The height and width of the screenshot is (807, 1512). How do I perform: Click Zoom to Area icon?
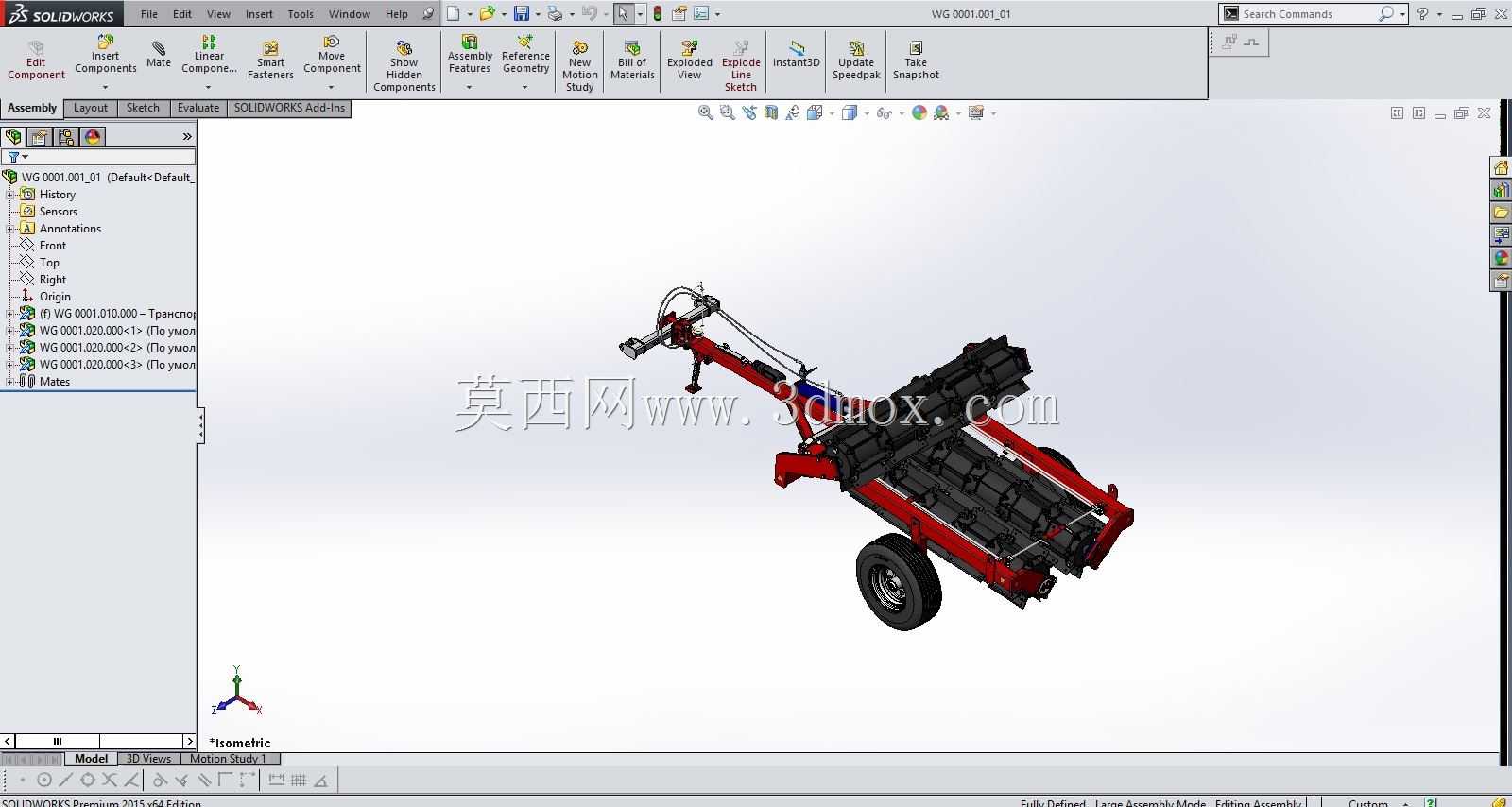pos(727,112)
